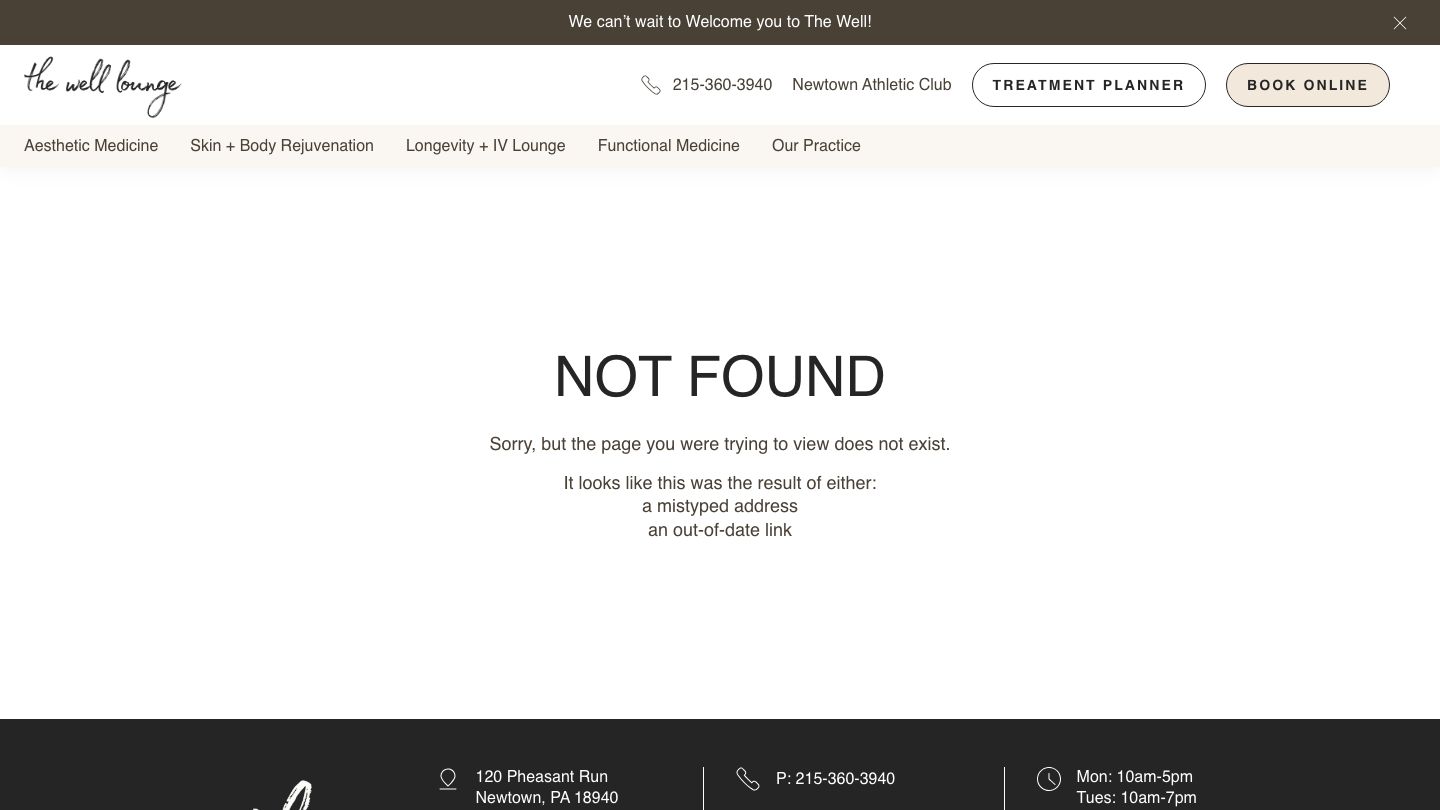Open the Aesthetic Medicine menu
The image size is (1440, 810).
[91, 146]
